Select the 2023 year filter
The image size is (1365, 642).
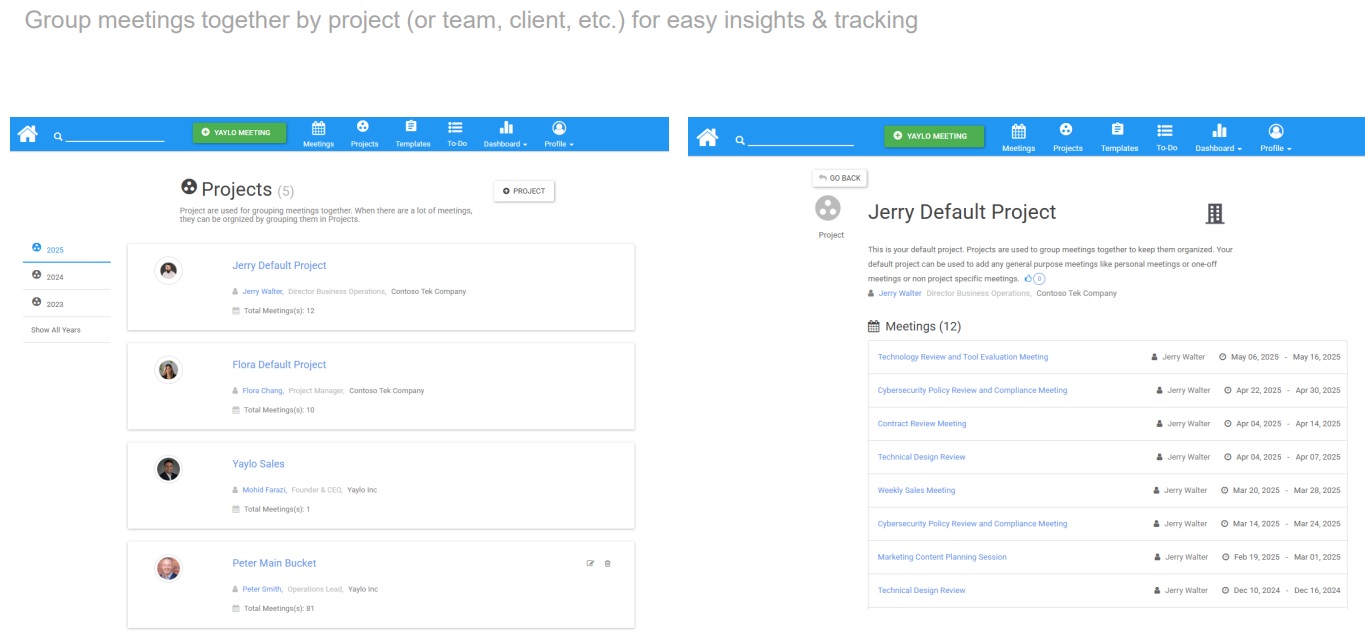point(54,303)
